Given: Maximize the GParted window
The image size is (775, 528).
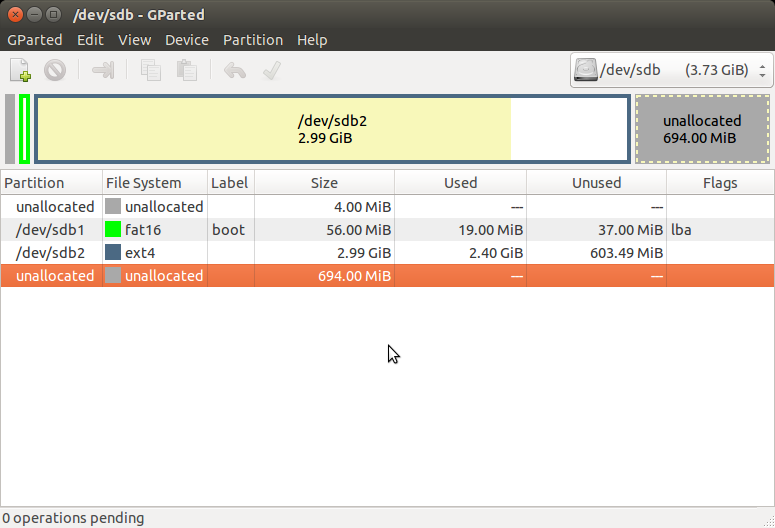Looking at the screenshot, I should click(53, 15).
